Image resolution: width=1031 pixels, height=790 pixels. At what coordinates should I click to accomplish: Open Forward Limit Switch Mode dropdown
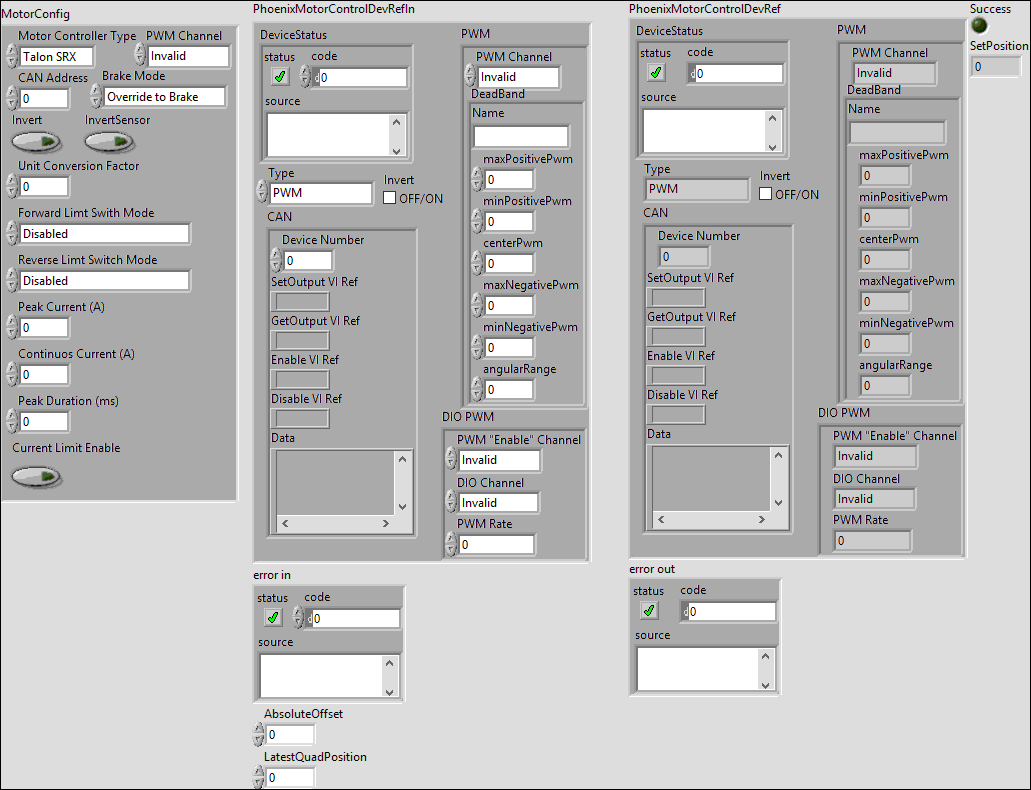click(x=104, y=234)
